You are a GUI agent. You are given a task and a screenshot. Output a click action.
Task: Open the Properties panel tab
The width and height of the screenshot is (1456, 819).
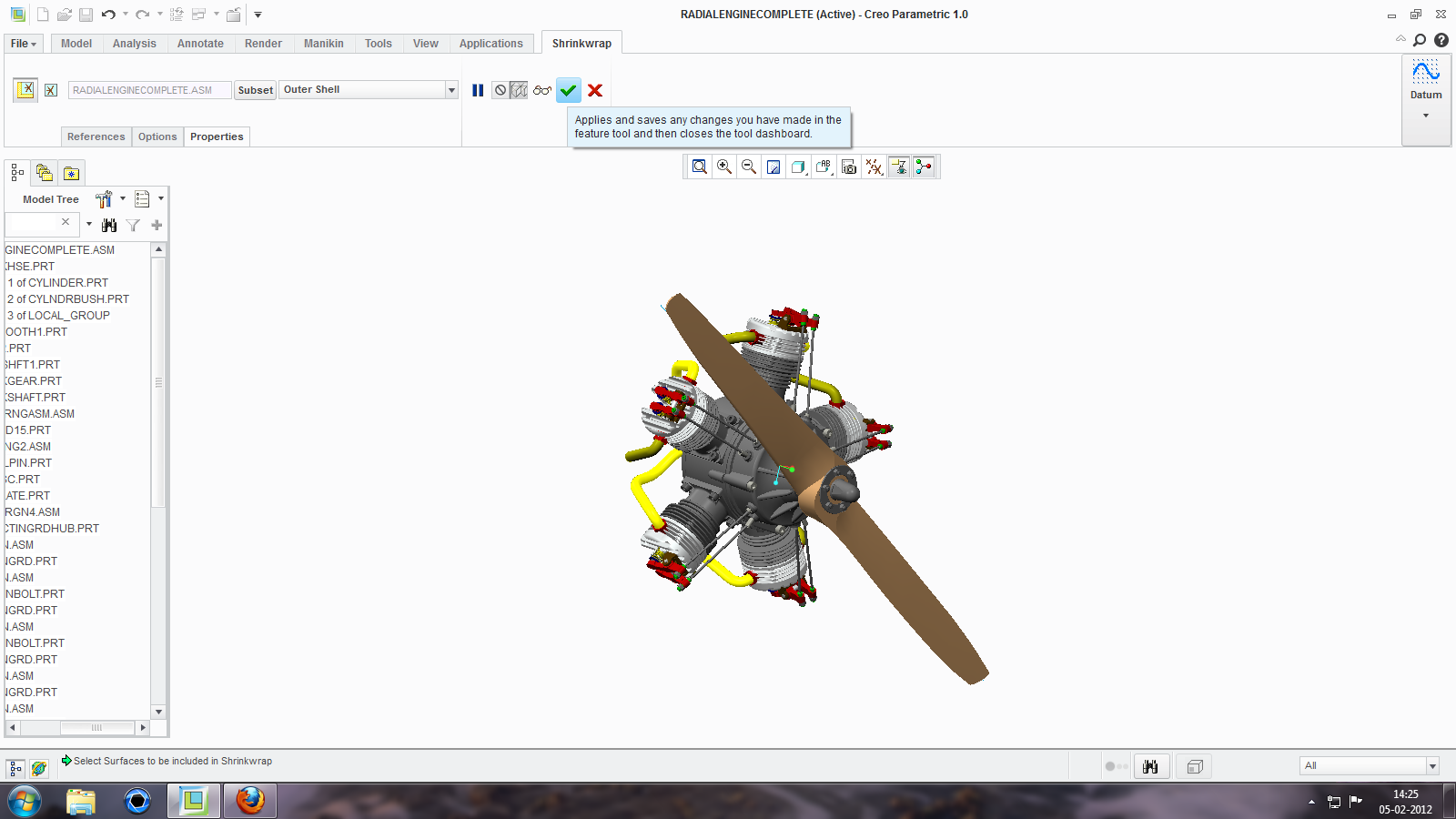pos(217,136)
